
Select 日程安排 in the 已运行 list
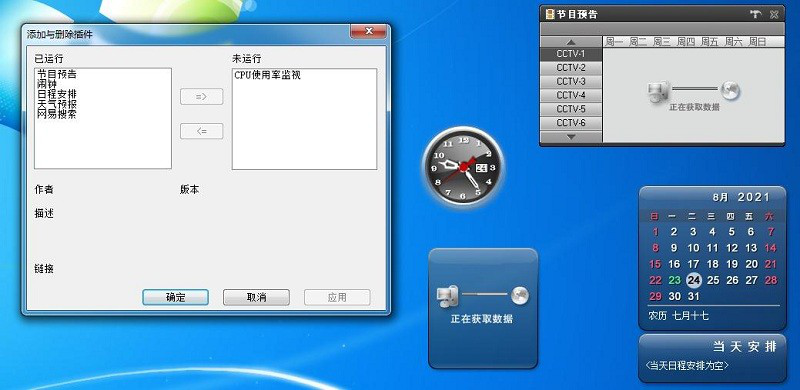coord(57,94)
